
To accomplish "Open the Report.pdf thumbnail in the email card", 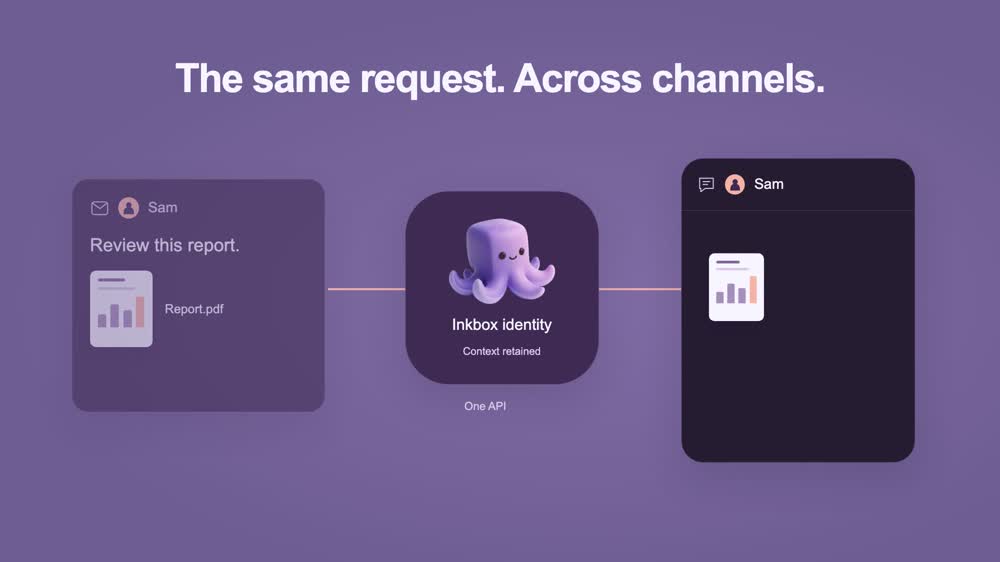I will (121, 309).
